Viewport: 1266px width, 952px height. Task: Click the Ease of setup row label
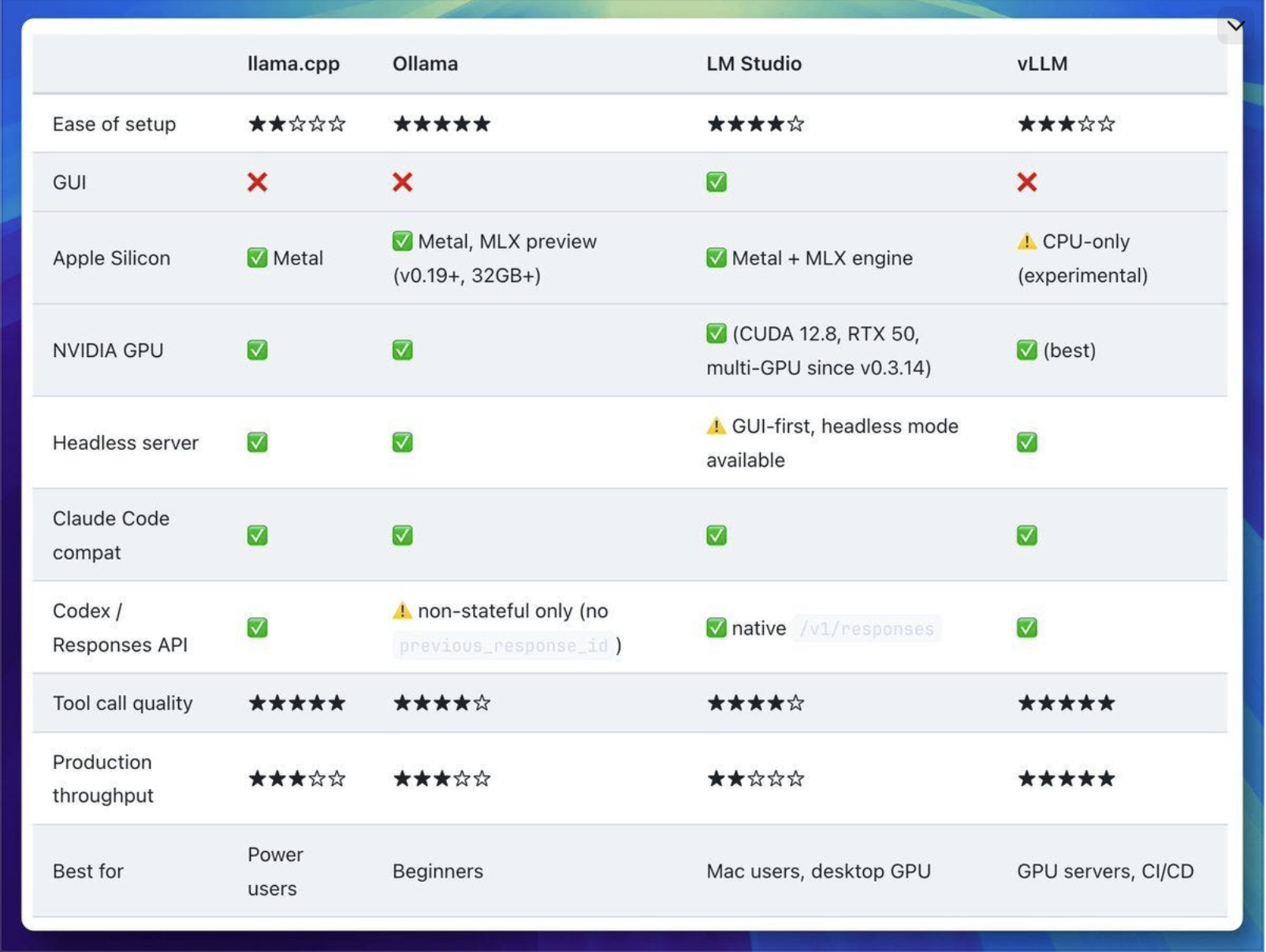(114, 124)
